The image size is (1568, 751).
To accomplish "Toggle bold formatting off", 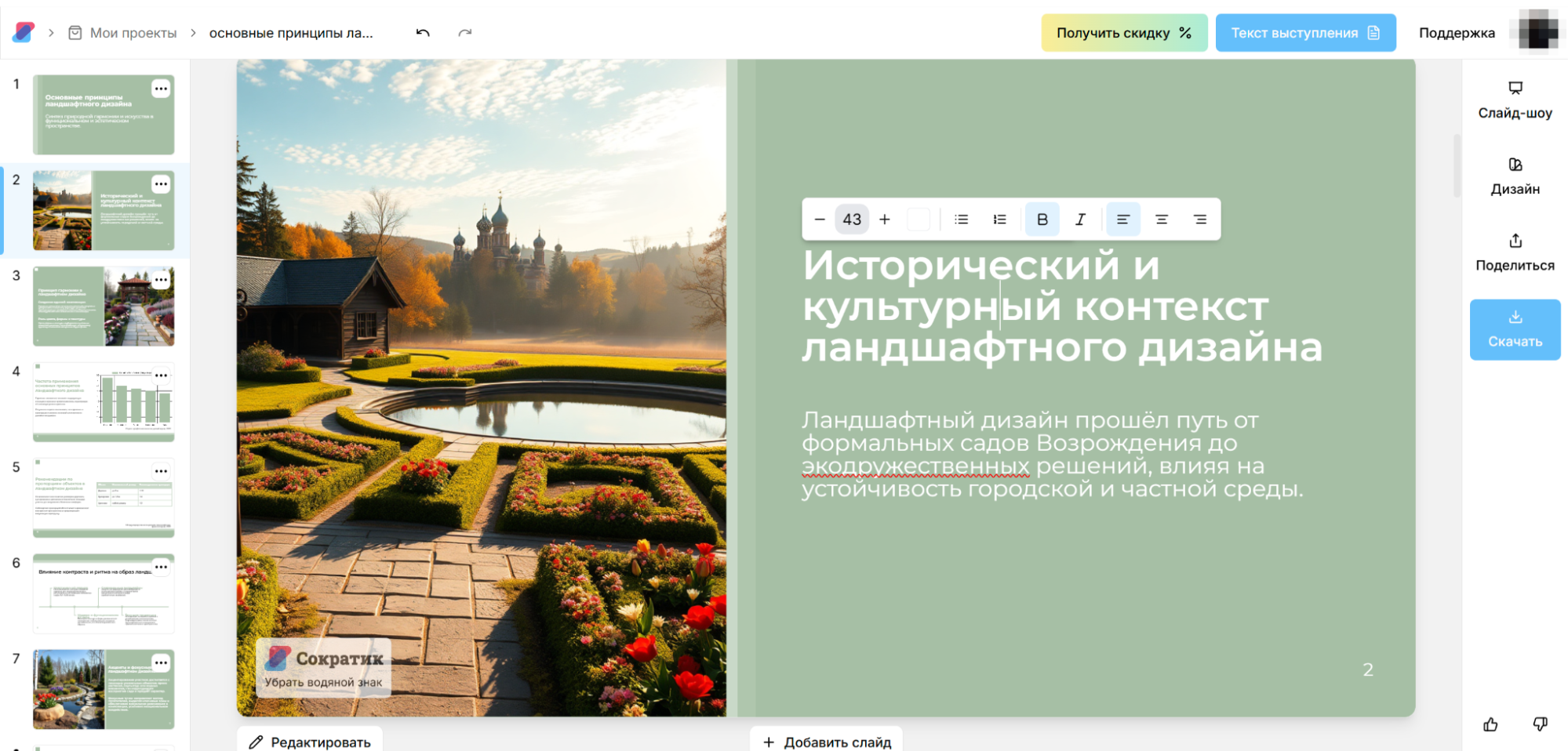I will coord(1042,219).
